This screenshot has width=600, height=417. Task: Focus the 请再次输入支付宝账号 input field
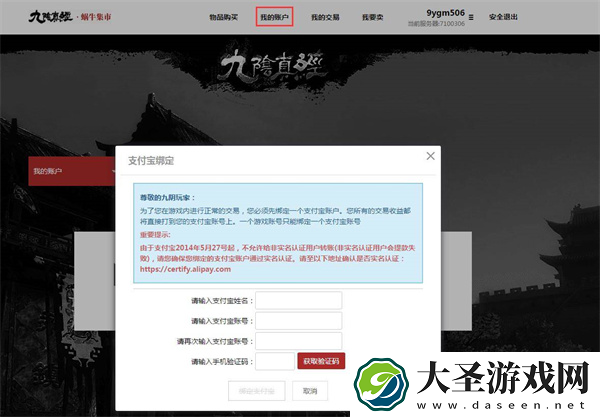click(x=298, y=341)
